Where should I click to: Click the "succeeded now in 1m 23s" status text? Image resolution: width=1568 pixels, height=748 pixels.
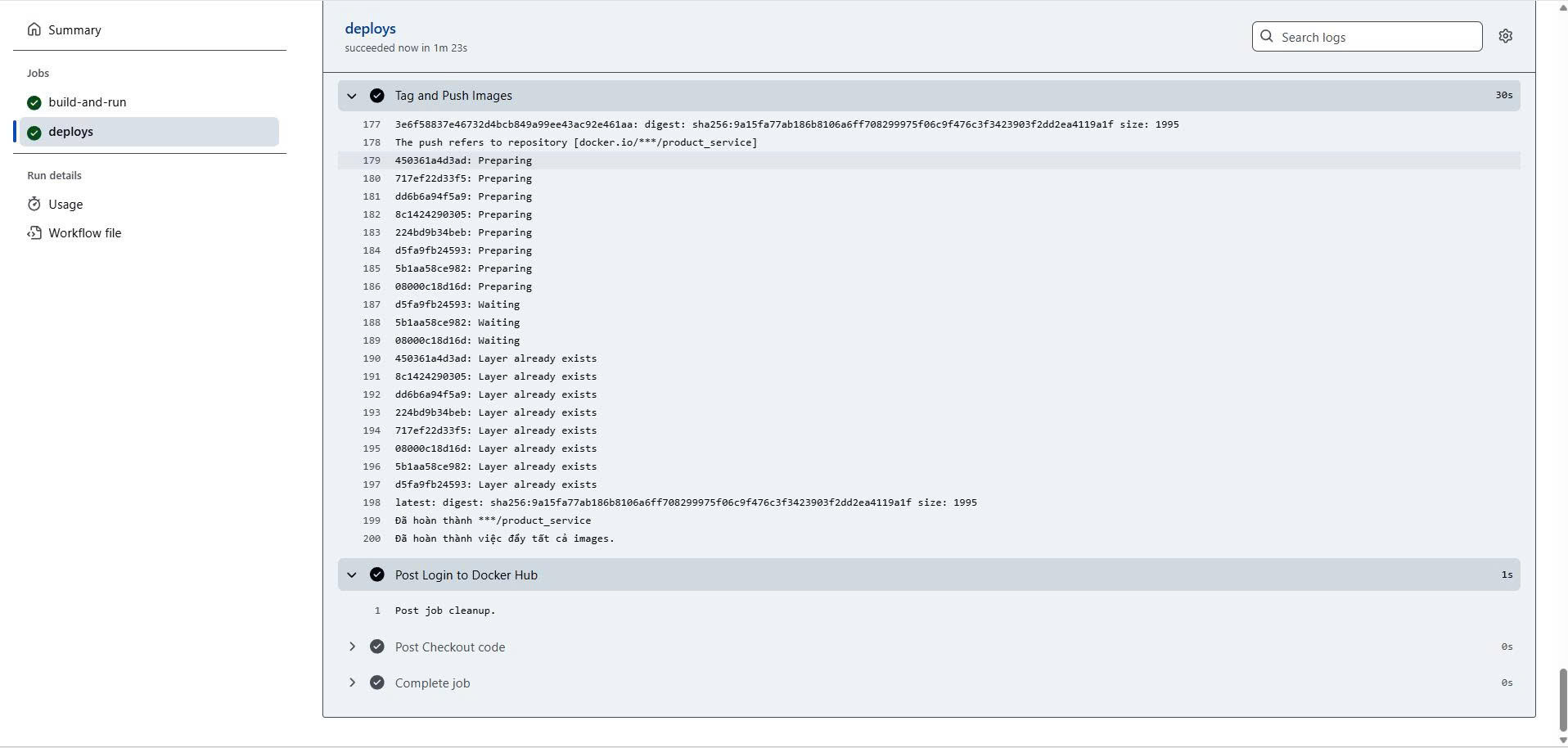click(406, 47)
